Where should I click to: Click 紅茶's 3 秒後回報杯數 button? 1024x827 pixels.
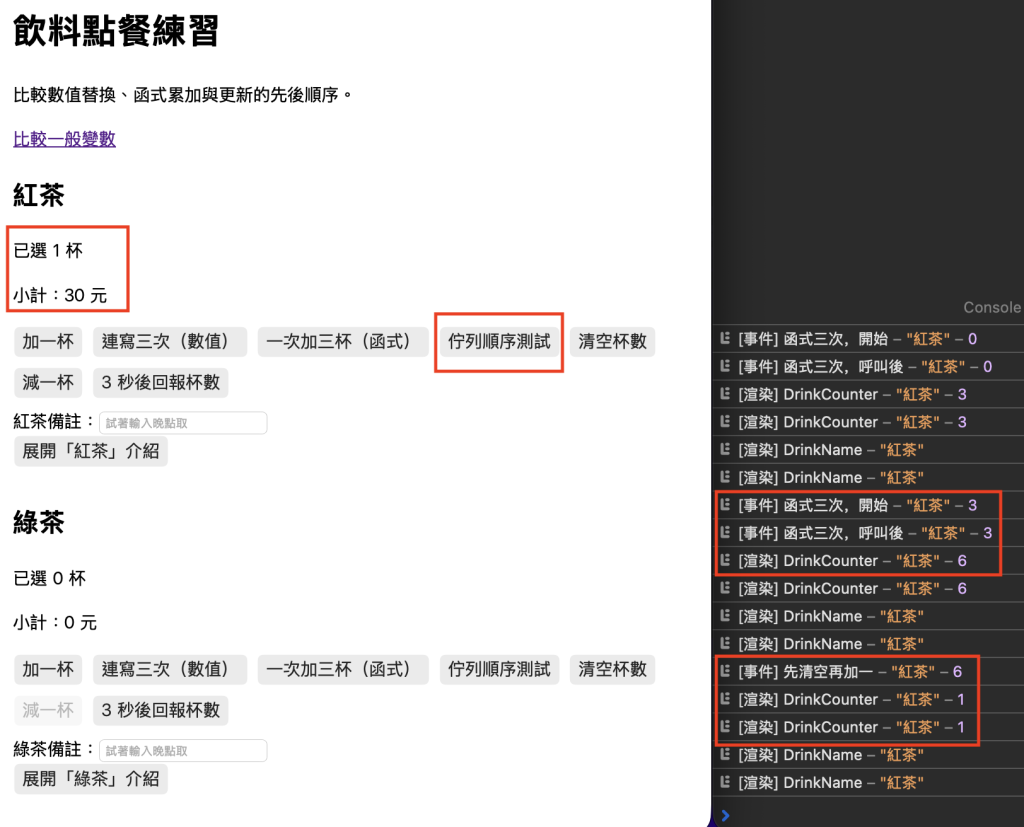point(161,383)
